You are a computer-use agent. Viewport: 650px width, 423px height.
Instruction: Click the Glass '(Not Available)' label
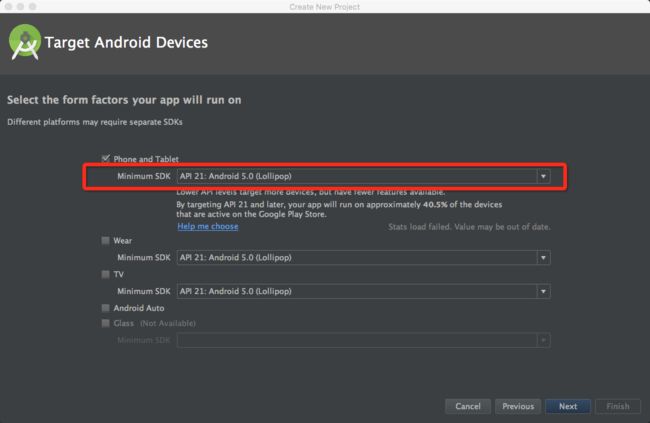coord(168,323)
